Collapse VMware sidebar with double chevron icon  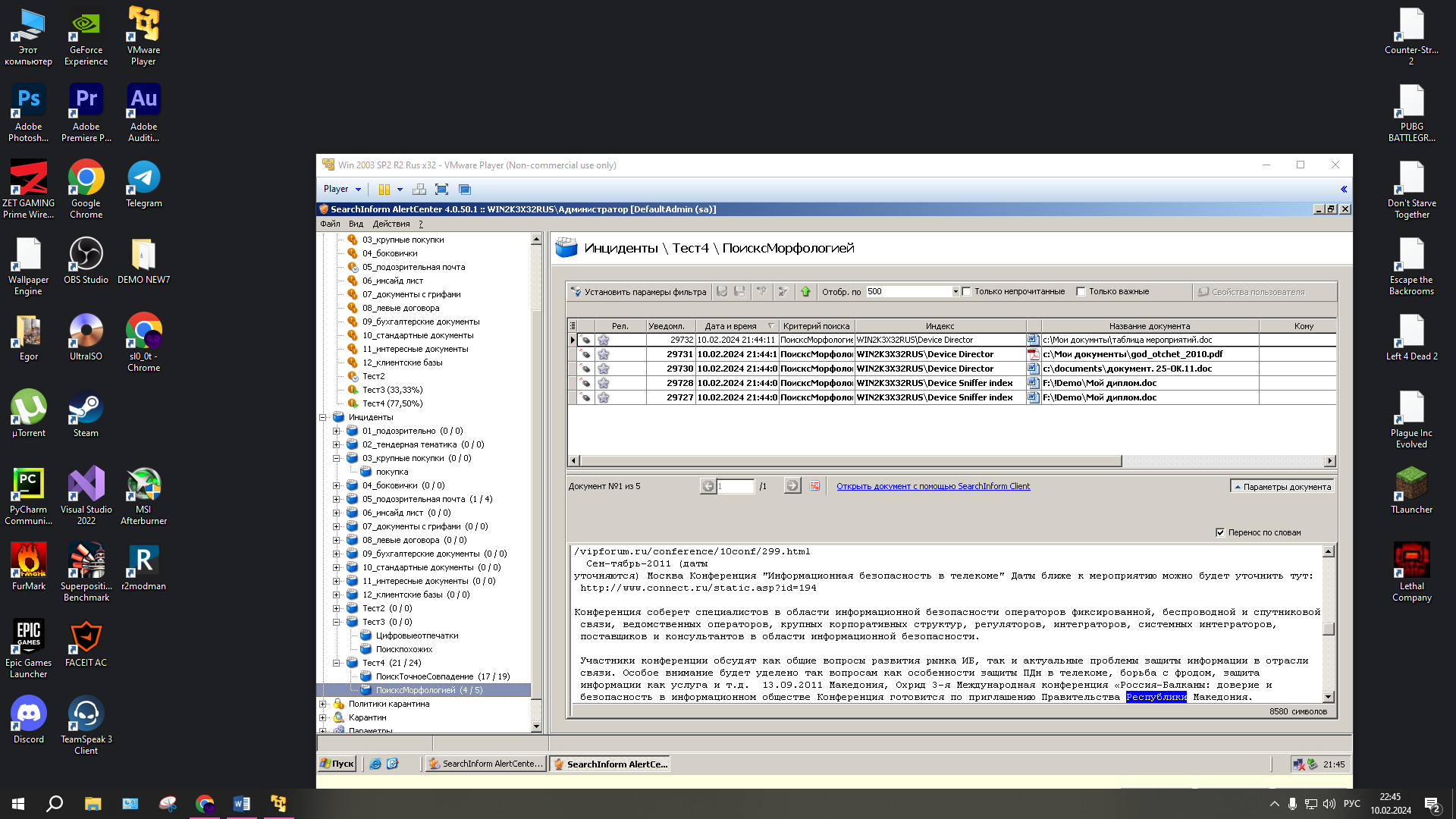point(1344,190)
